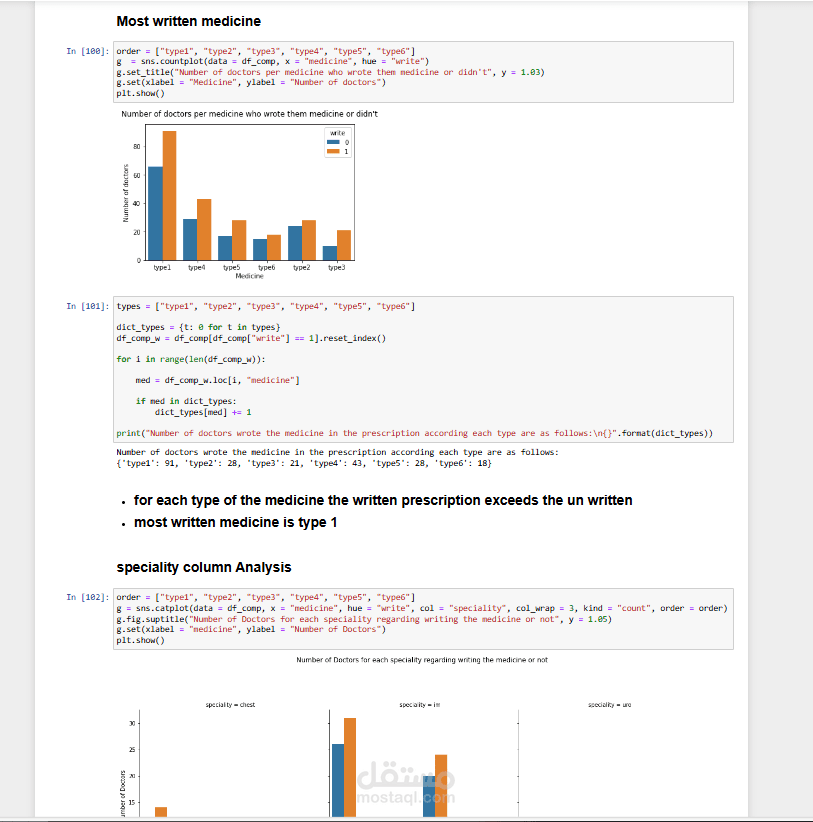Click the 'write' legend title
This screenshot has height=822, width=813.
click(x=338, y=133)
